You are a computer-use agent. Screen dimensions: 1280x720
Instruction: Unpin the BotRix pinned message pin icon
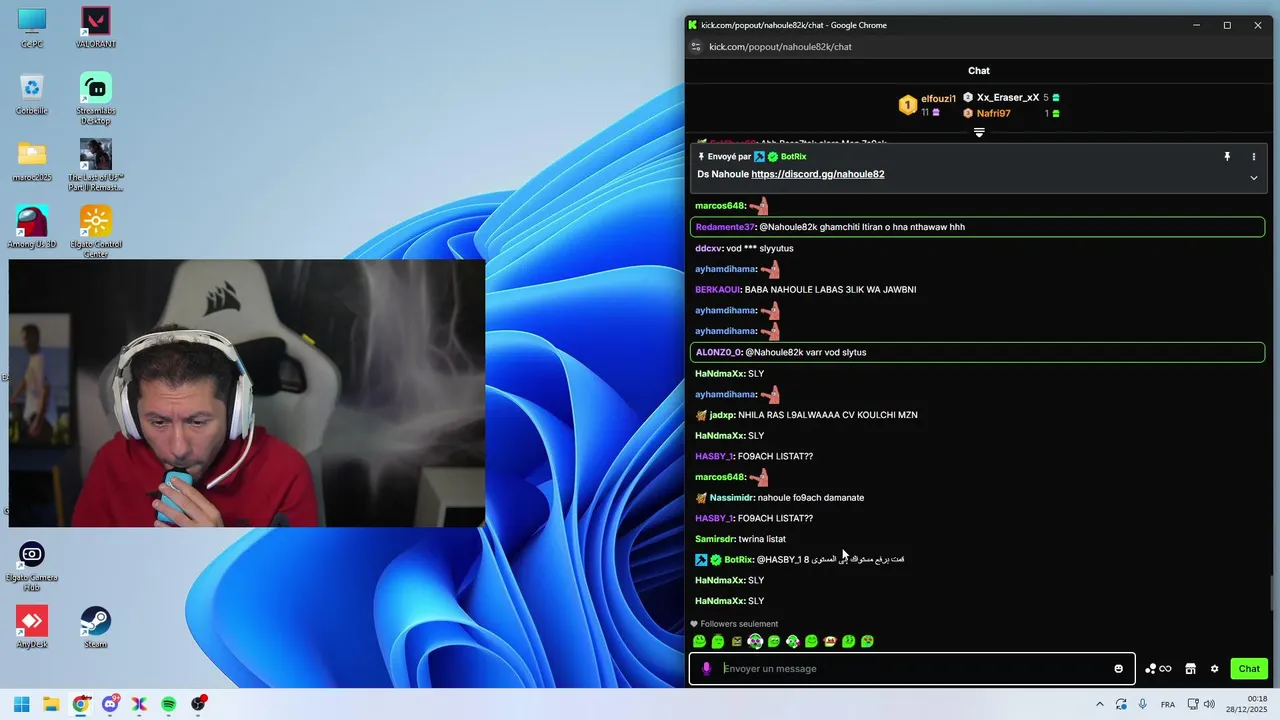(1227, 157)
